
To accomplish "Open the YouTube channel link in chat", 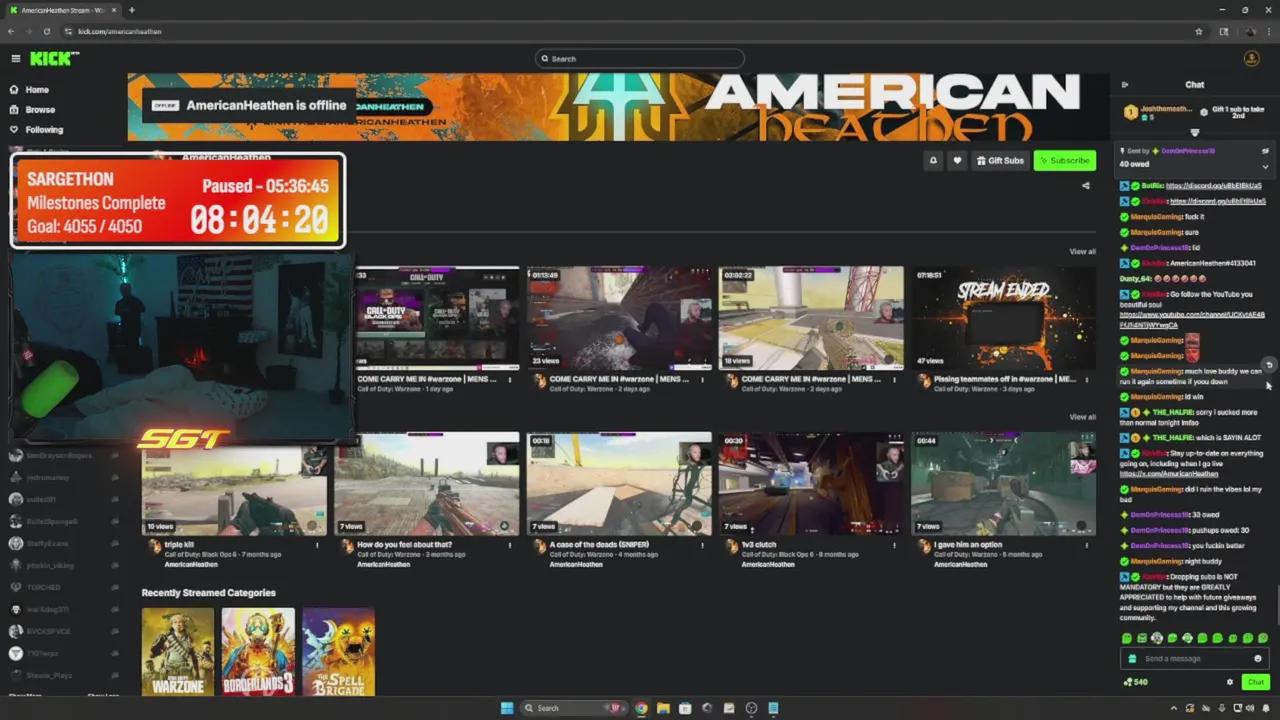I will (x=1192, y=320).
